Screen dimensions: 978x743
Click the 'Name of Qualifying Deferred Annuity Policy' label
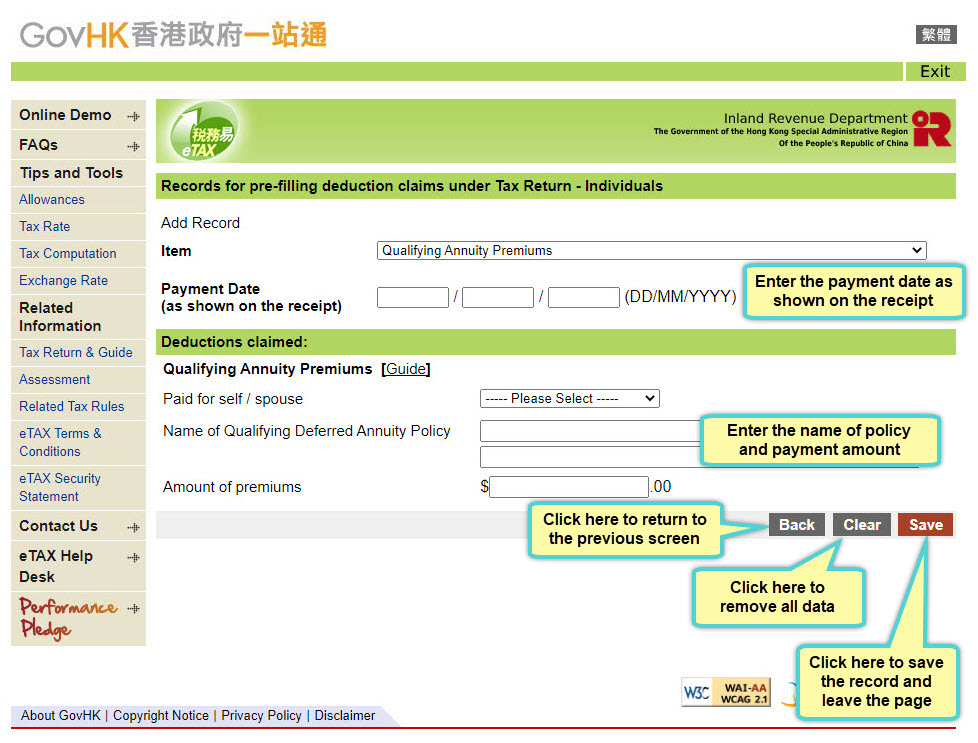point(306,431)
